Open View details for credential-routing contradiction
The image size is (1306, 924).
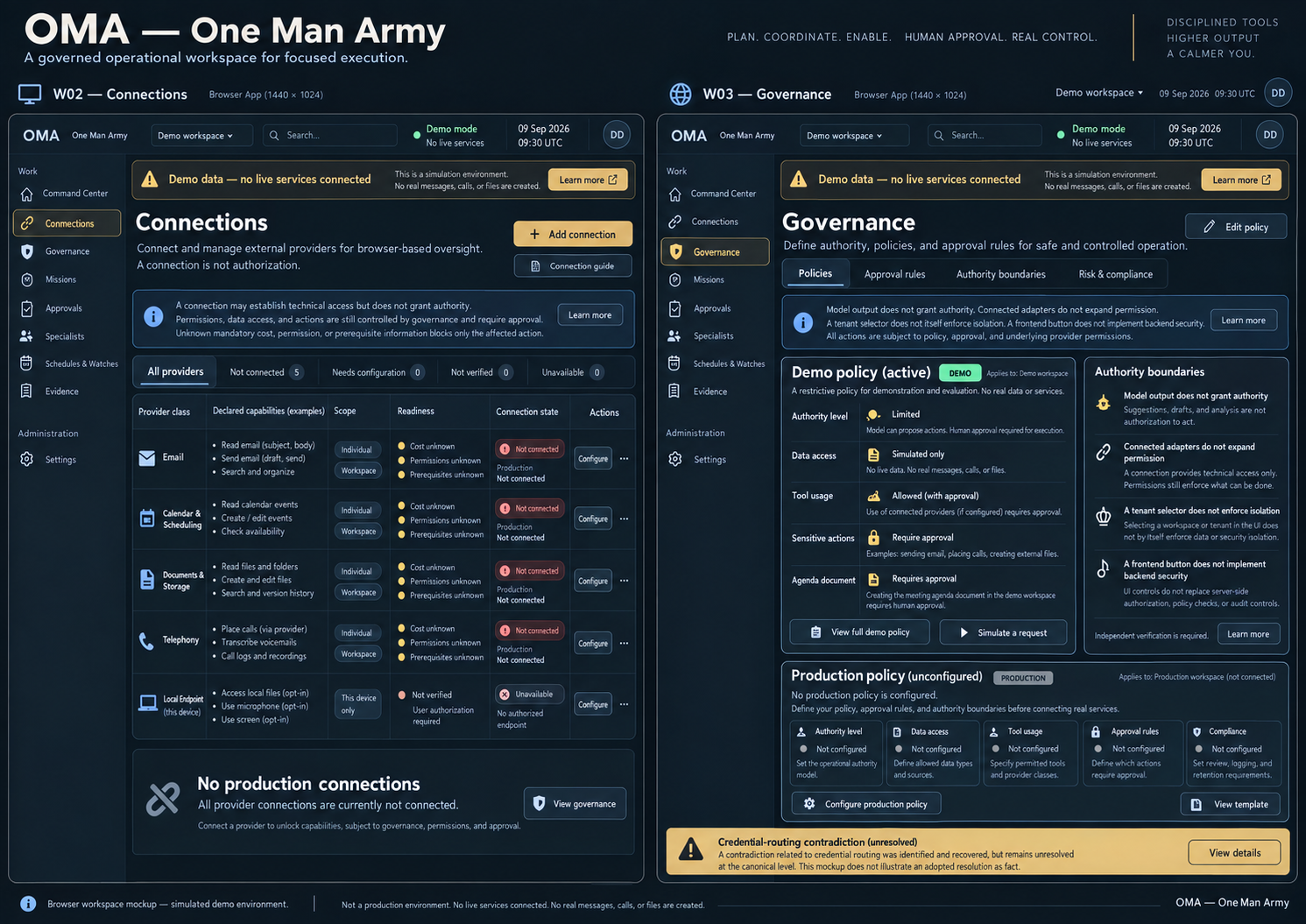click(1234, 853)
